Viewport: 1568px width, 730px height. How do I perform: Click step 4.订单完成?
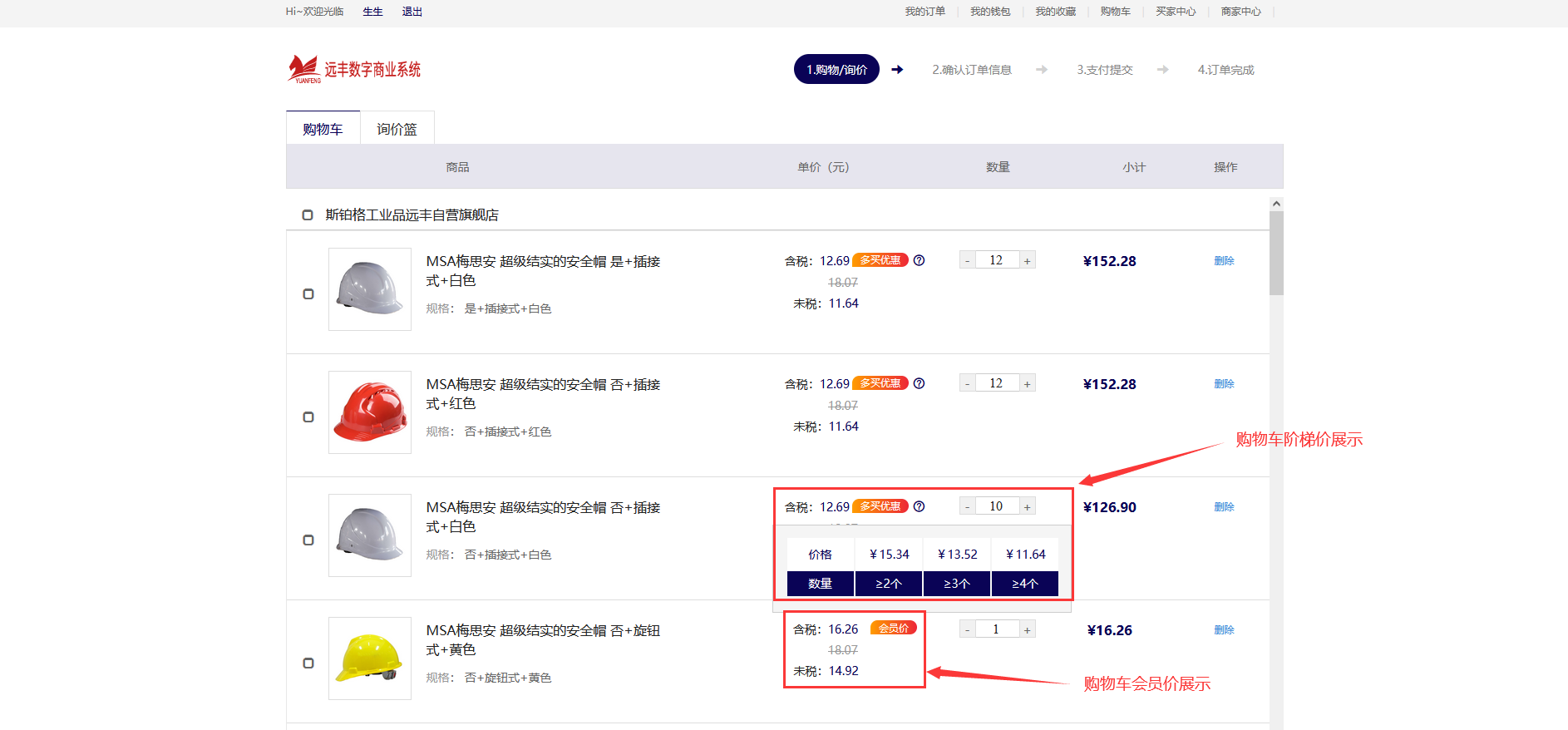(x=1225, y=70)
